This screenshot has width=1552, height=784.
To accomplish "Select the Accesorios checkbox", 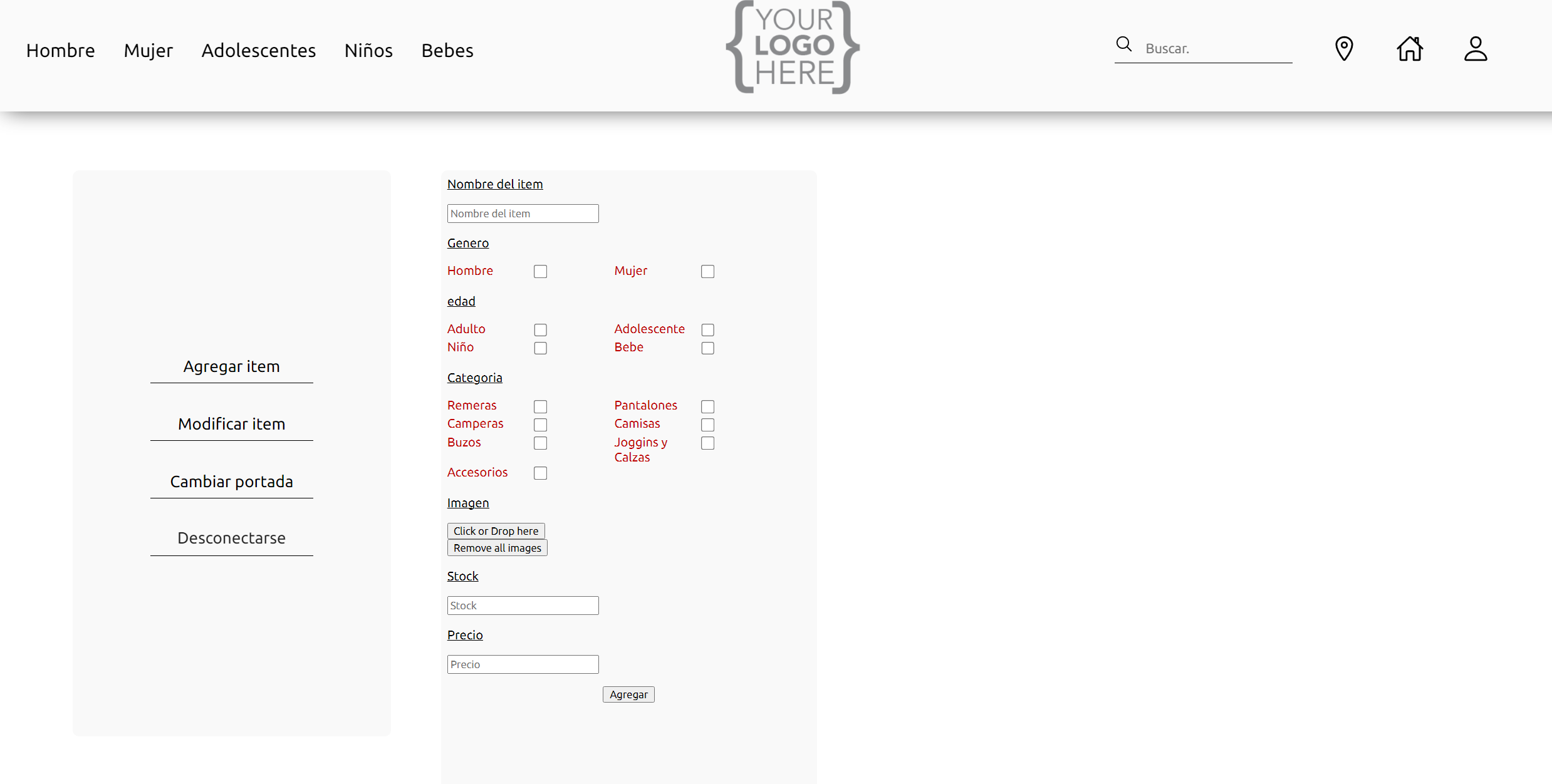I will (540, 473).
